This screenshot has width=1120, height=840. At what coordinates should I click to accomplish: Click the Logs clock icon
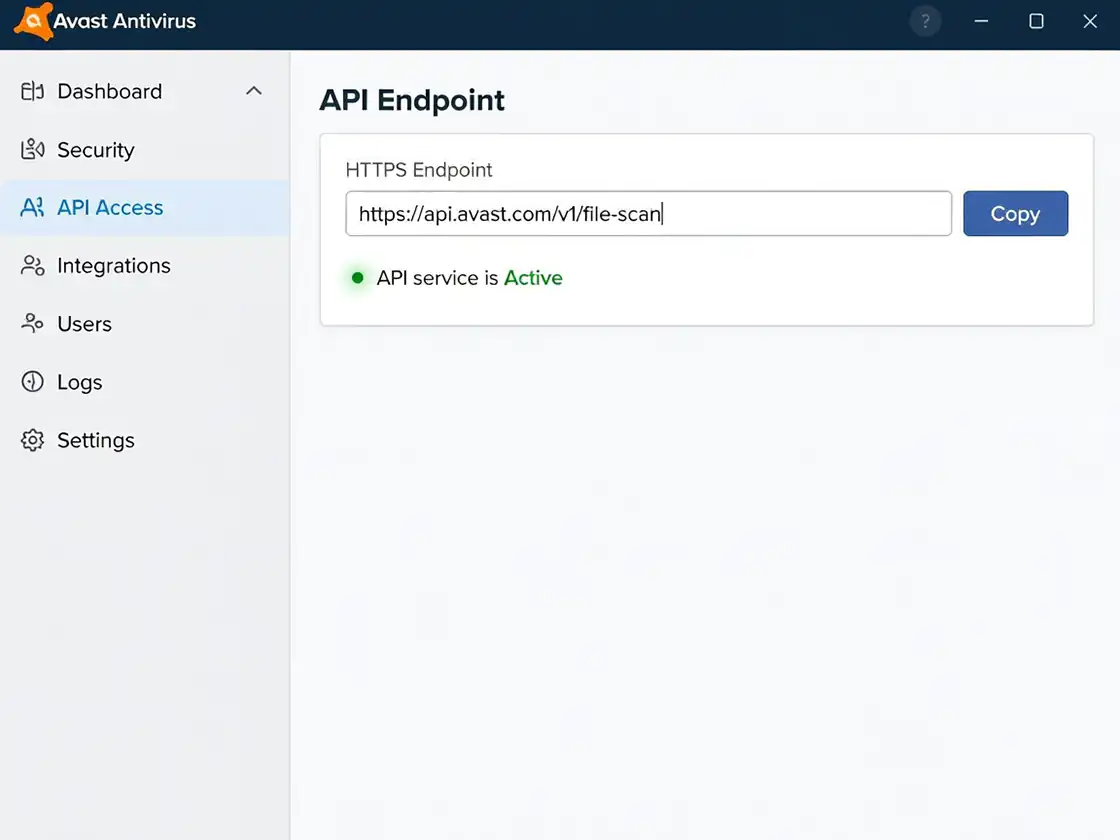point(32,382)
